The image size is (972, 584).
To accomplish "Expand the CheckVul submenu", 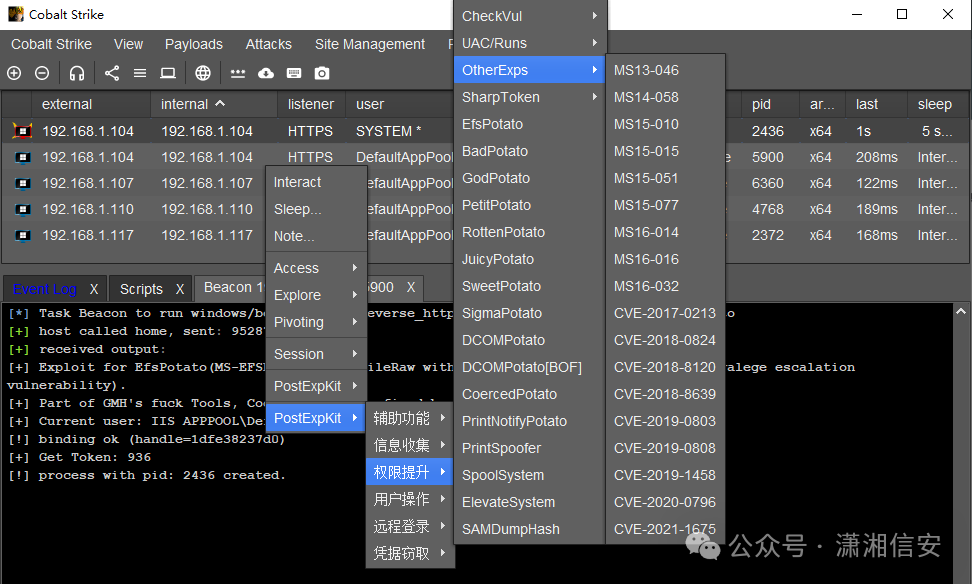I will click(530, 16).
